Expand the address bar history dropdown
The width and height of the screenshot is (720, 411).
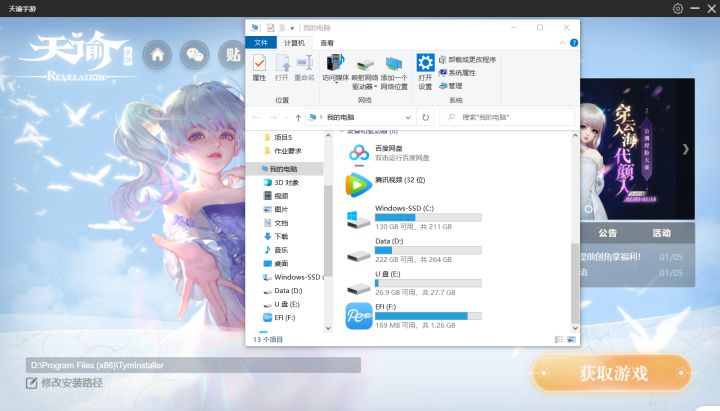click(408, 118)
